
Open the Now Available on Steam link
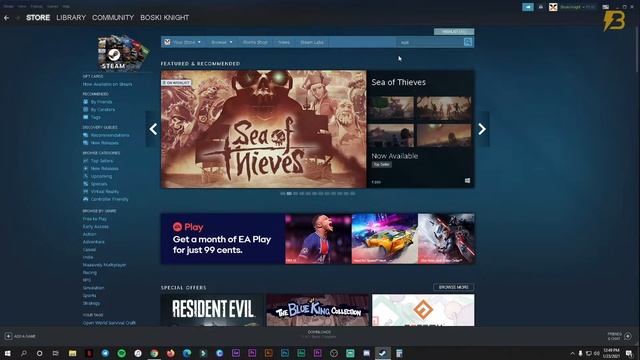[107, 84]
